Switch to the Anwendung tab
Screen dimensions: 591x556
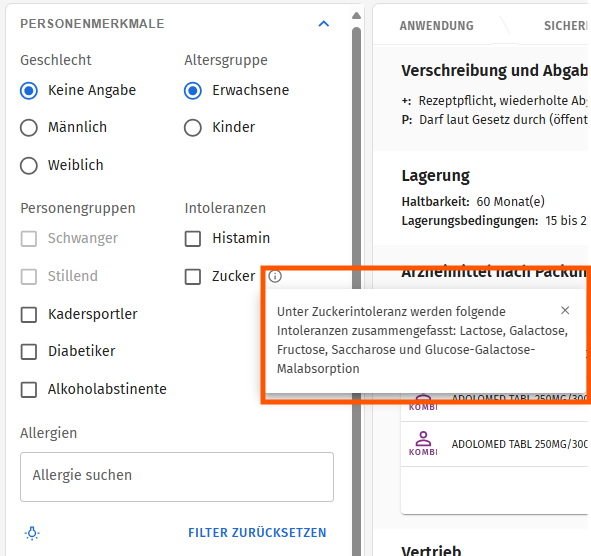click(436, 26)
